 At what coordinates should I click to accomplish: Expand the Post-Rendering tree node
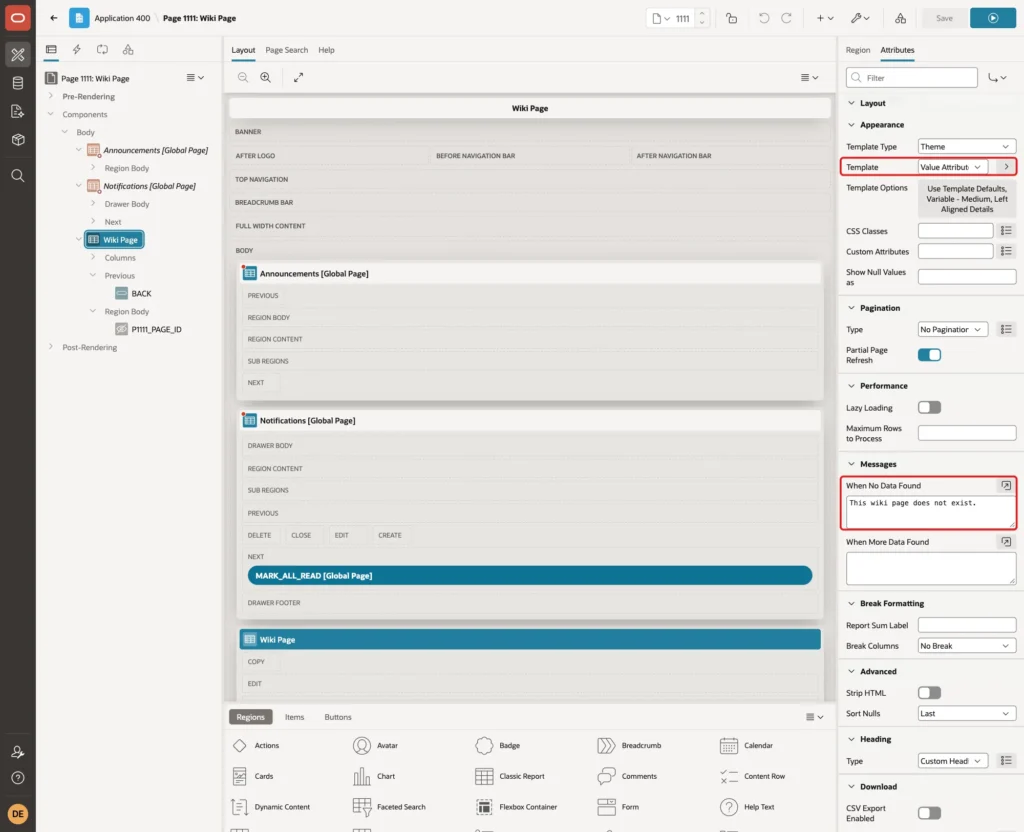(x=51, y=347)
